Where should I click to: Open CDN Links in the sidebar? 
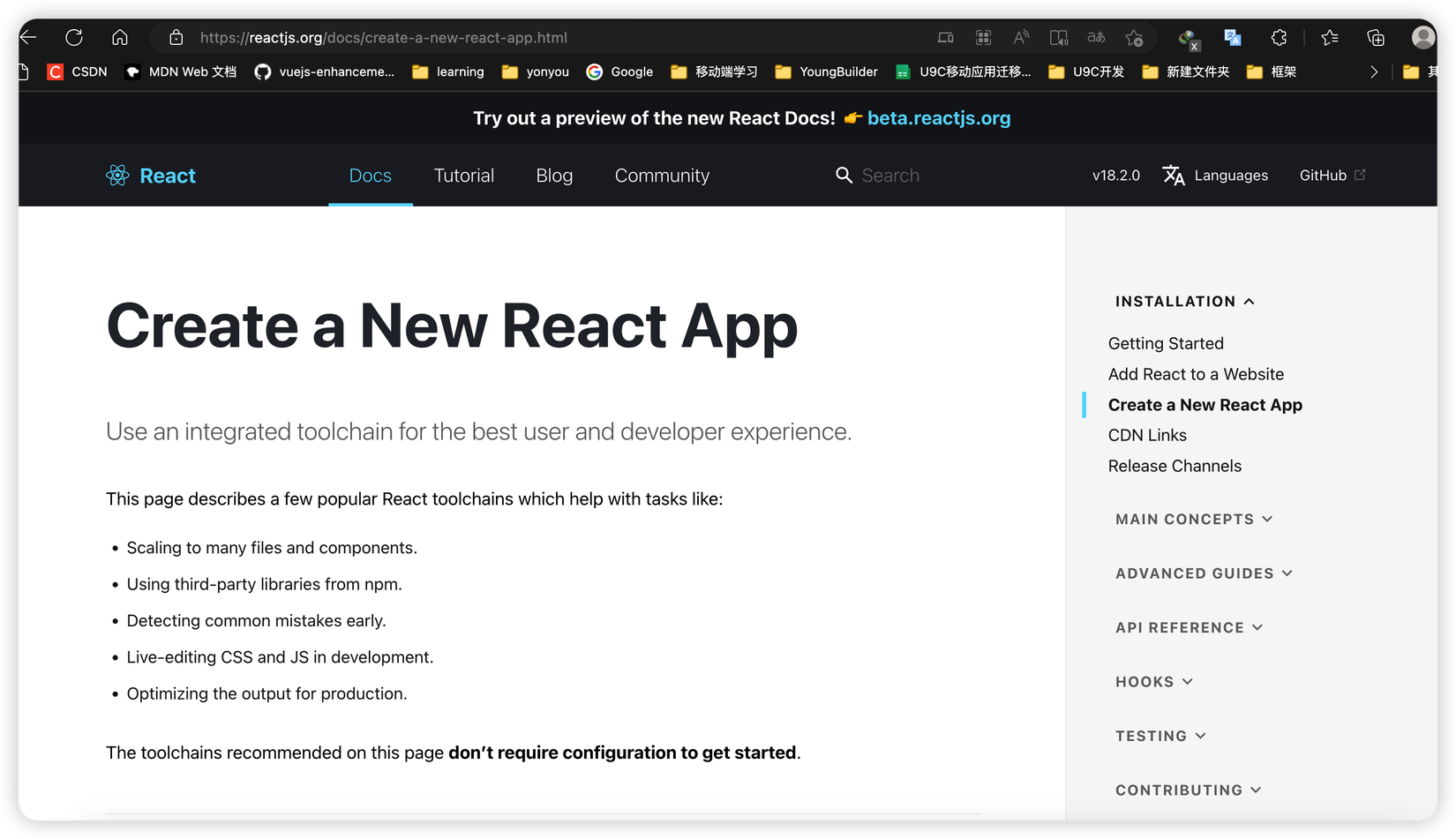click(1147, 435)
